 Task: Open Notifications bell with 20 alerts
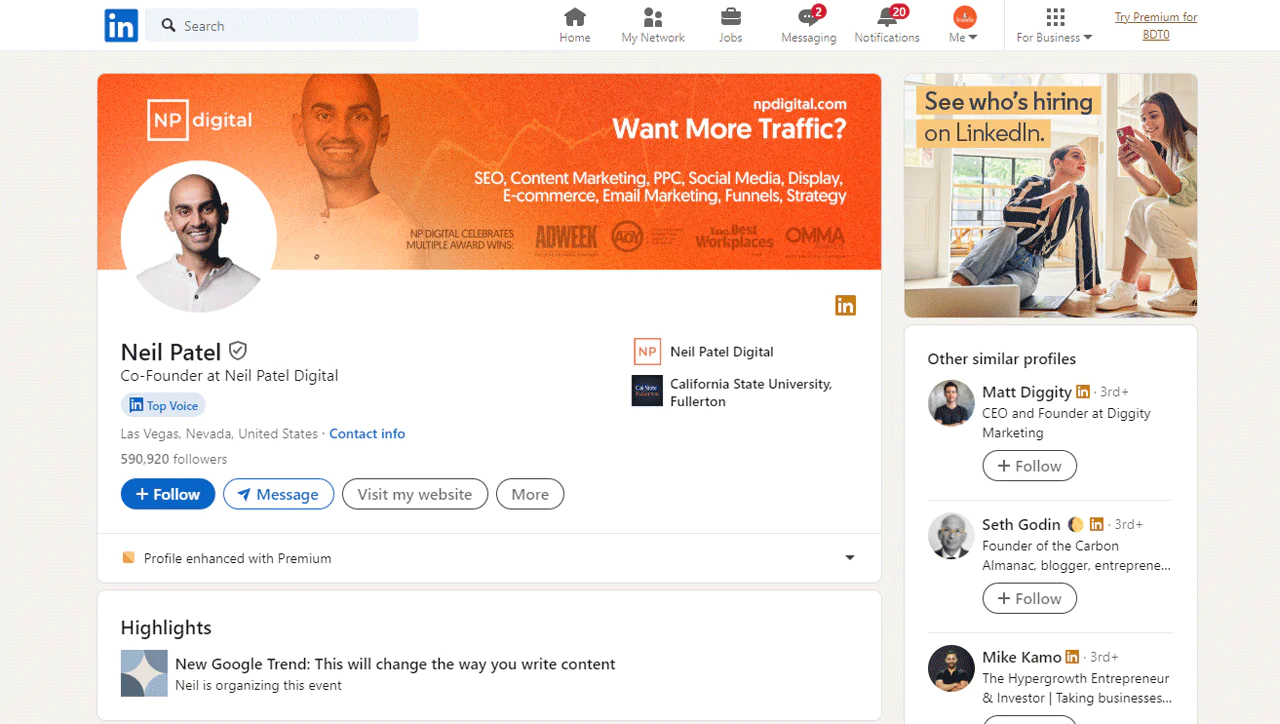[887, 26]
